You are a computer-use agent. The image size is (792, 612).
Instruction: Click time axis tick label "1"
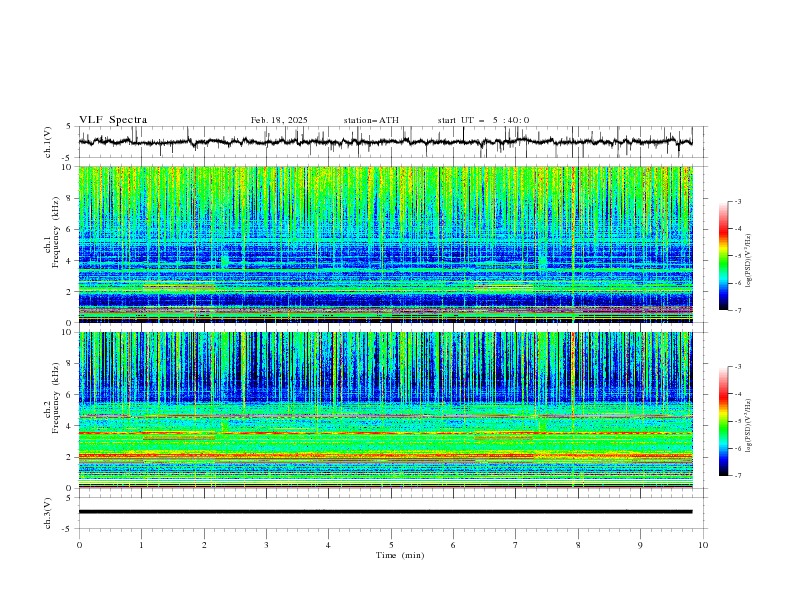pos(142,545)
